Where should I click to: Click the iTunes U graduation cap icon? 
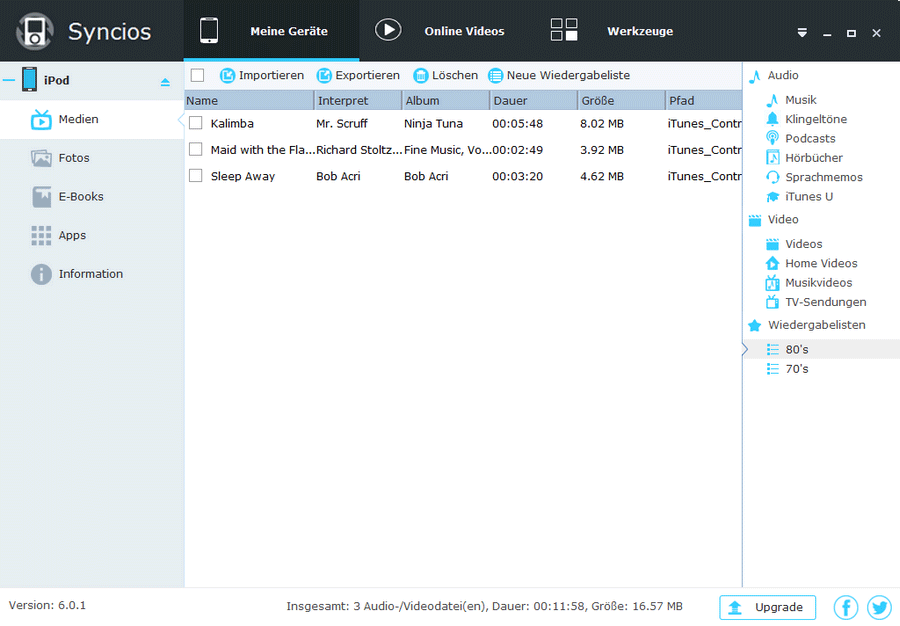773,197
